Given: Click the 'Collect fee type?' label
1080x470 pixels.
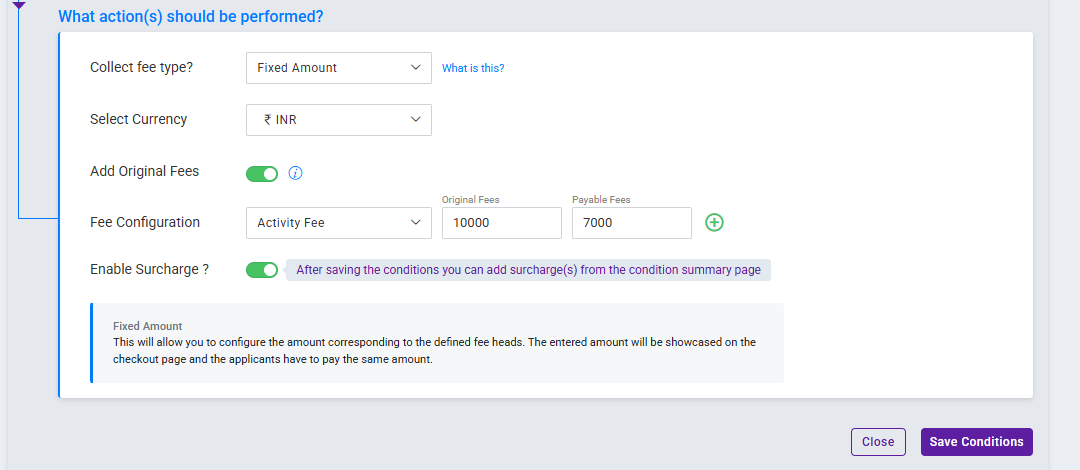Looking at the screenshot, I should click(x=141, y=68).
